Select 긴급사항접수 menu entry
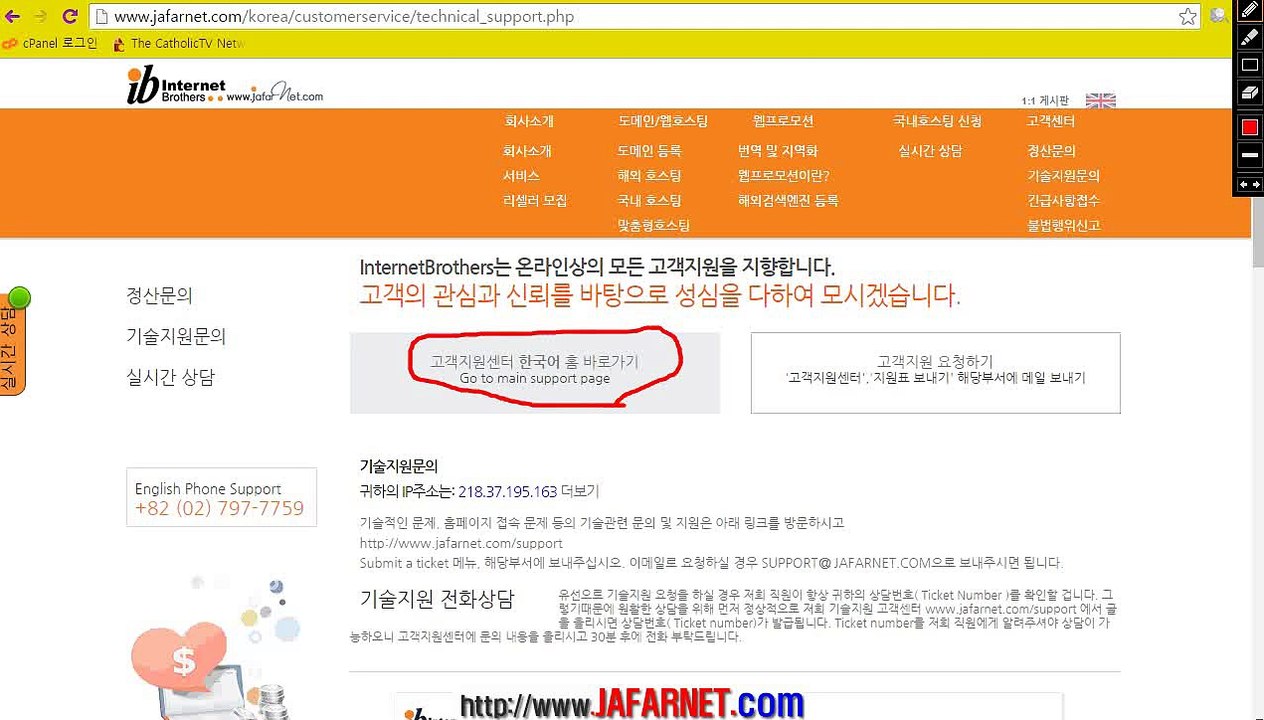 click(1063, 201)
